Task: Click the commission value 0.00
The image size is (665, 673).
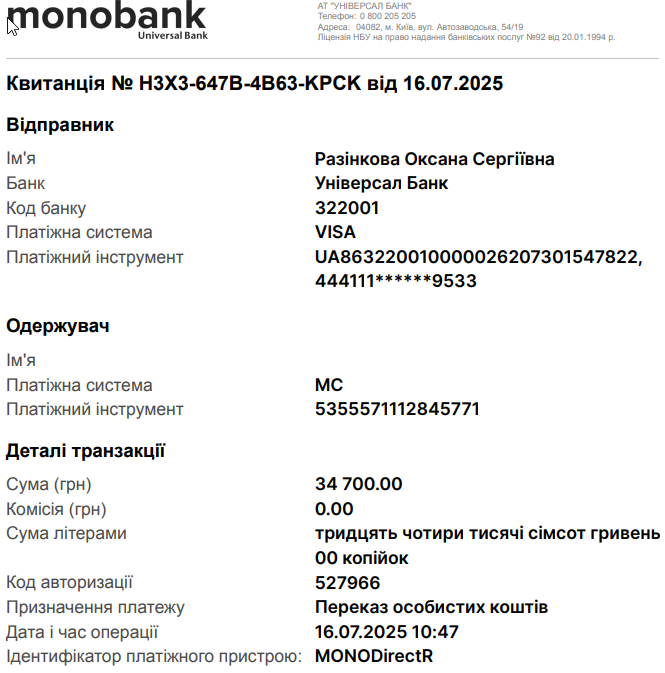Action: 334,509
